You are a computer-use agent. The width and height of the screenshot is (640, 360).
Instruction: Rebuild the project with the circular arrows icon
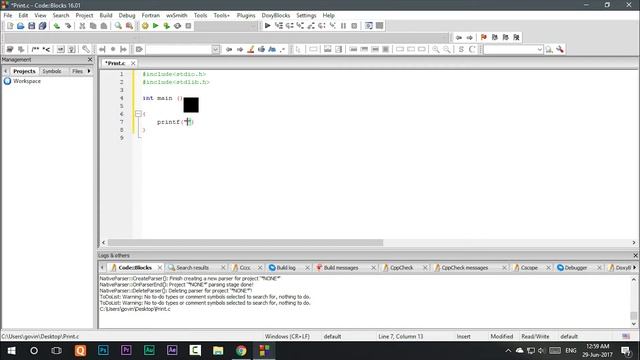(177, 26)
